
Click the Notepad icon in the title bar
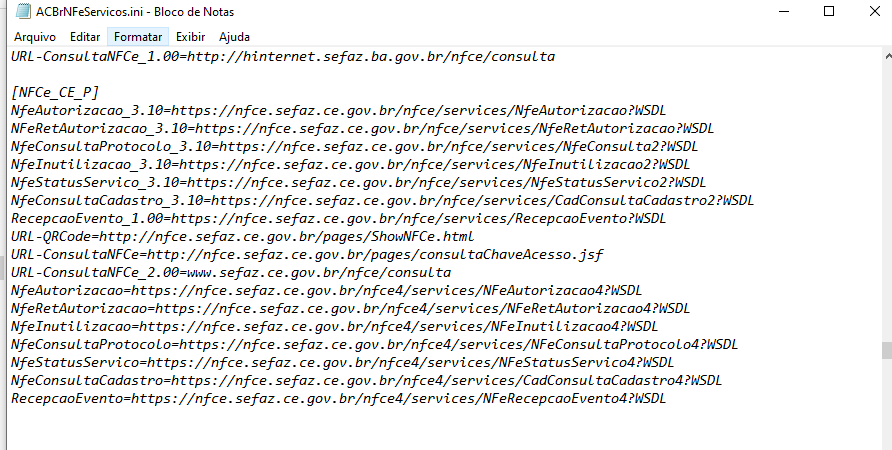[23, 11]
